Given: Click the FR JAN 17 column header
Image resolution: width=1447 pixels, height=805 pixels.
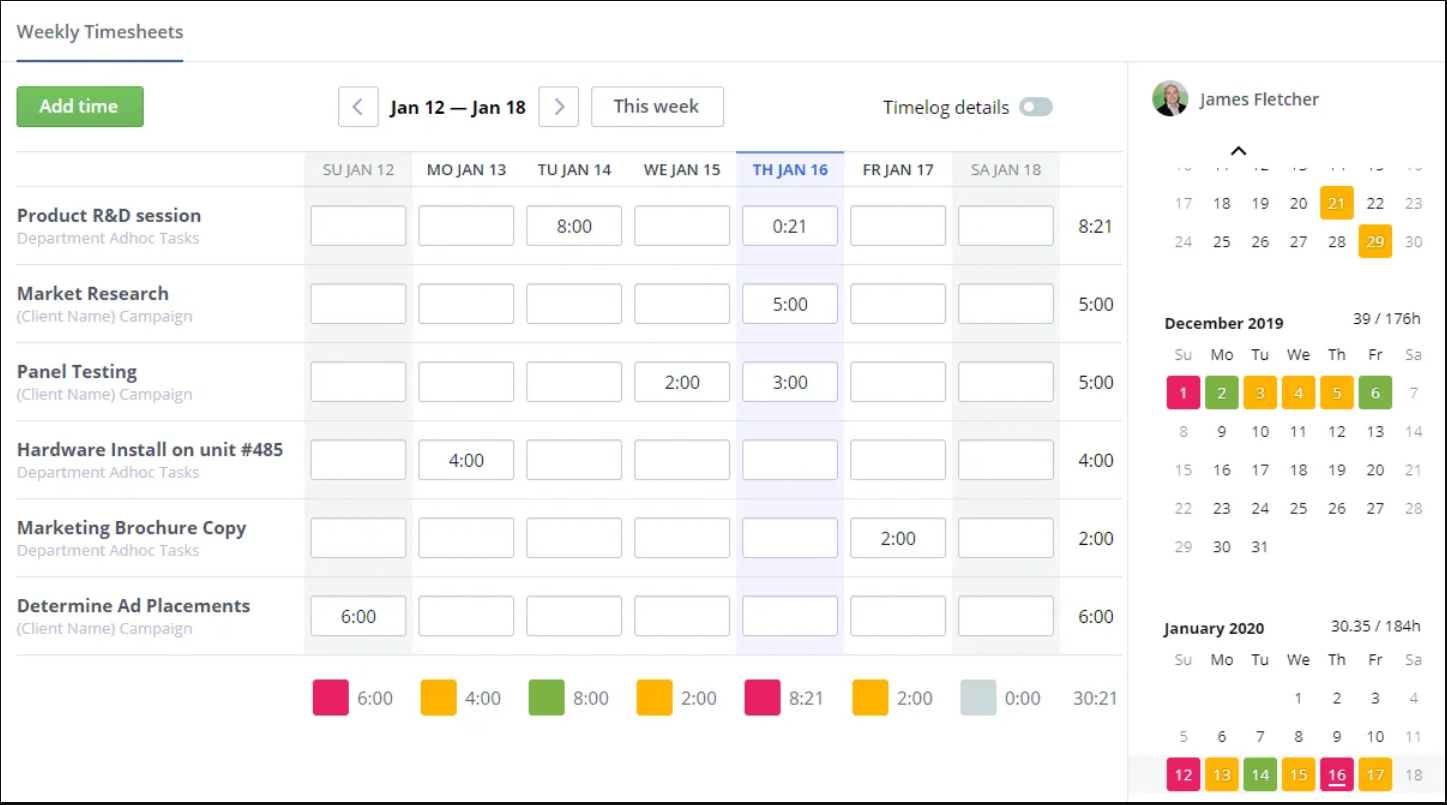Looking at the screenshot, I should point(898,170).
